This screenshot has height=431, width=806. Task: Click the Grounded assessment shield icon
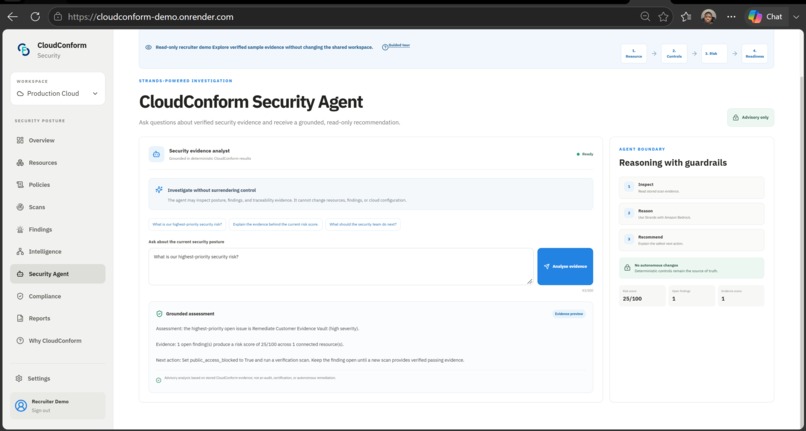point(159,314)
